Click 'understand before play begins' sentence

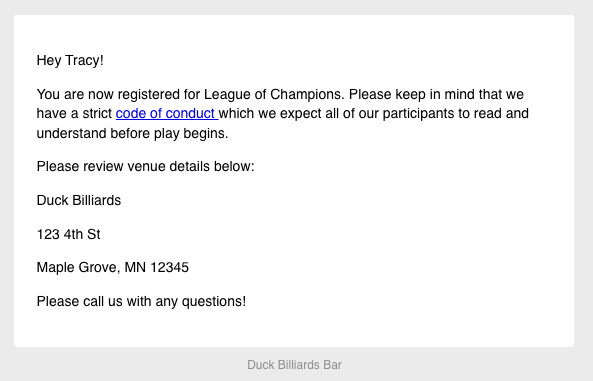click(x=132, y=134)
